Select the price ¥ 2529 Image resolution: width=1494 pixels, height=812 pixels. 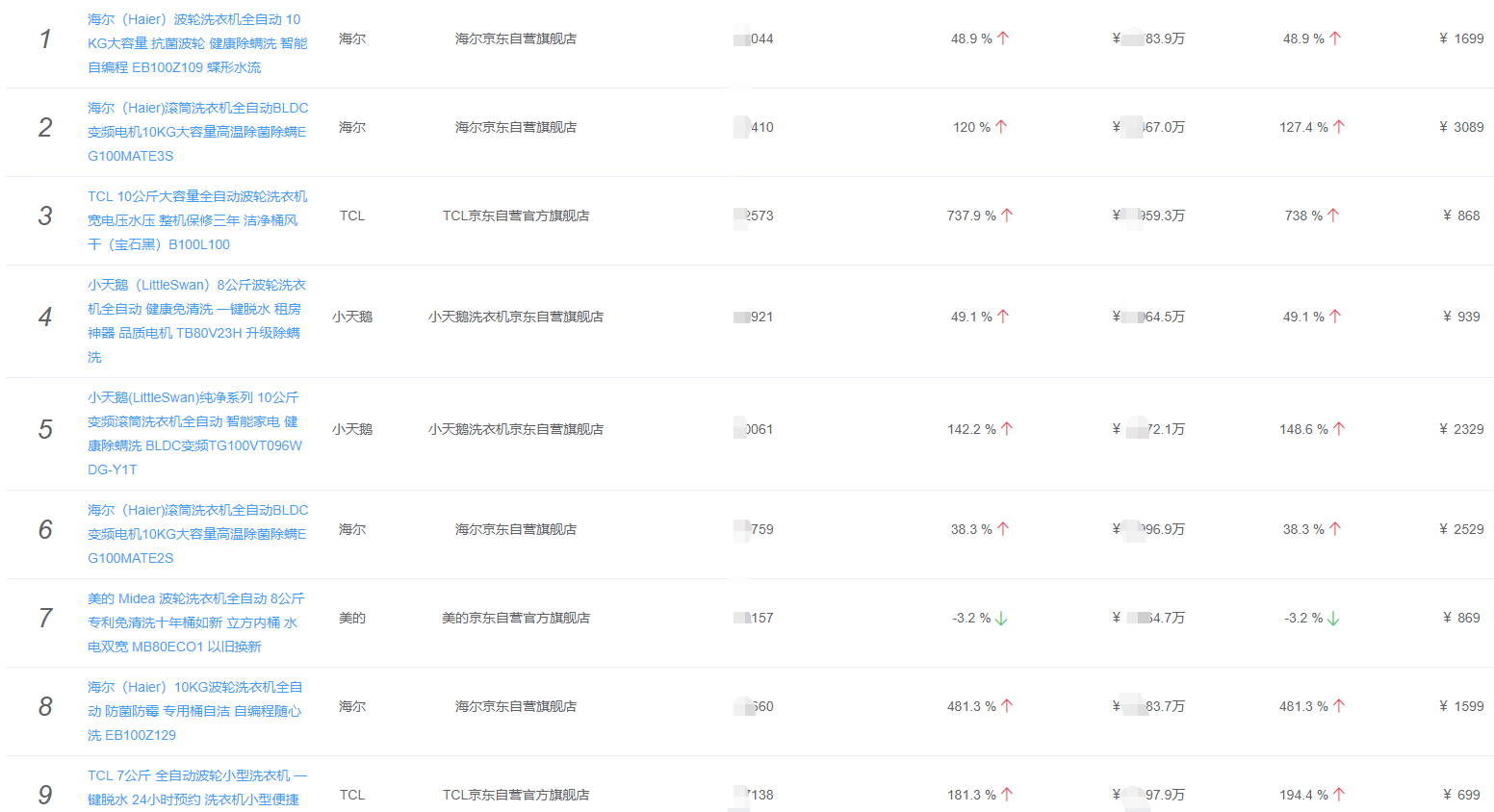click(x=1461, y=529)
